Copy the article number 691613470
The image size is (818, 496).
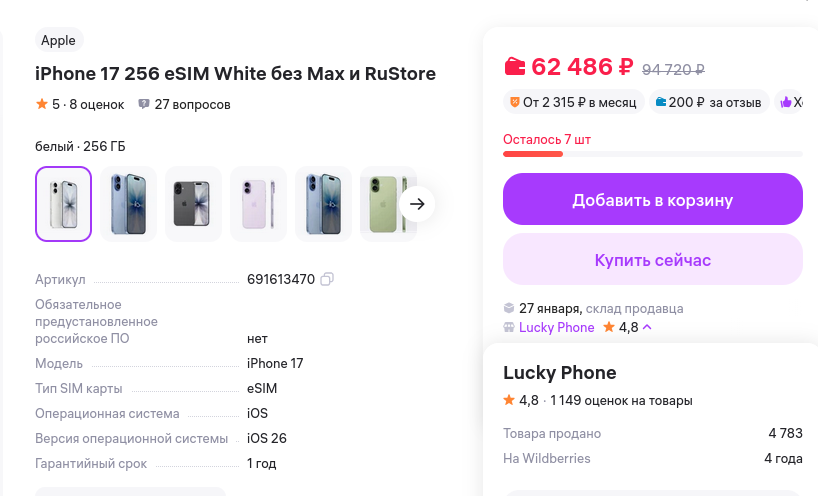point(327,279)
